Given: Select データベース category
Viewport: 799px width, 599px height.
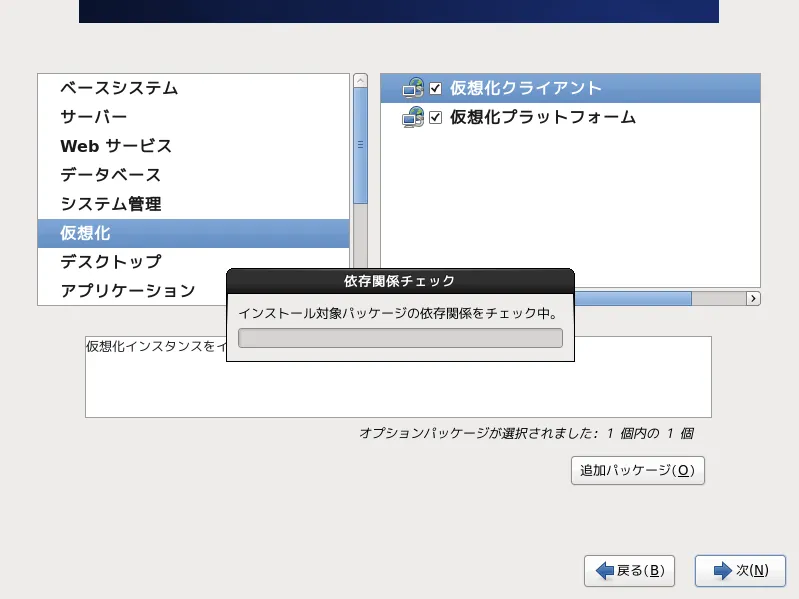Looking at the screenshot, I should pyautogui.click(x=194, y=175).
